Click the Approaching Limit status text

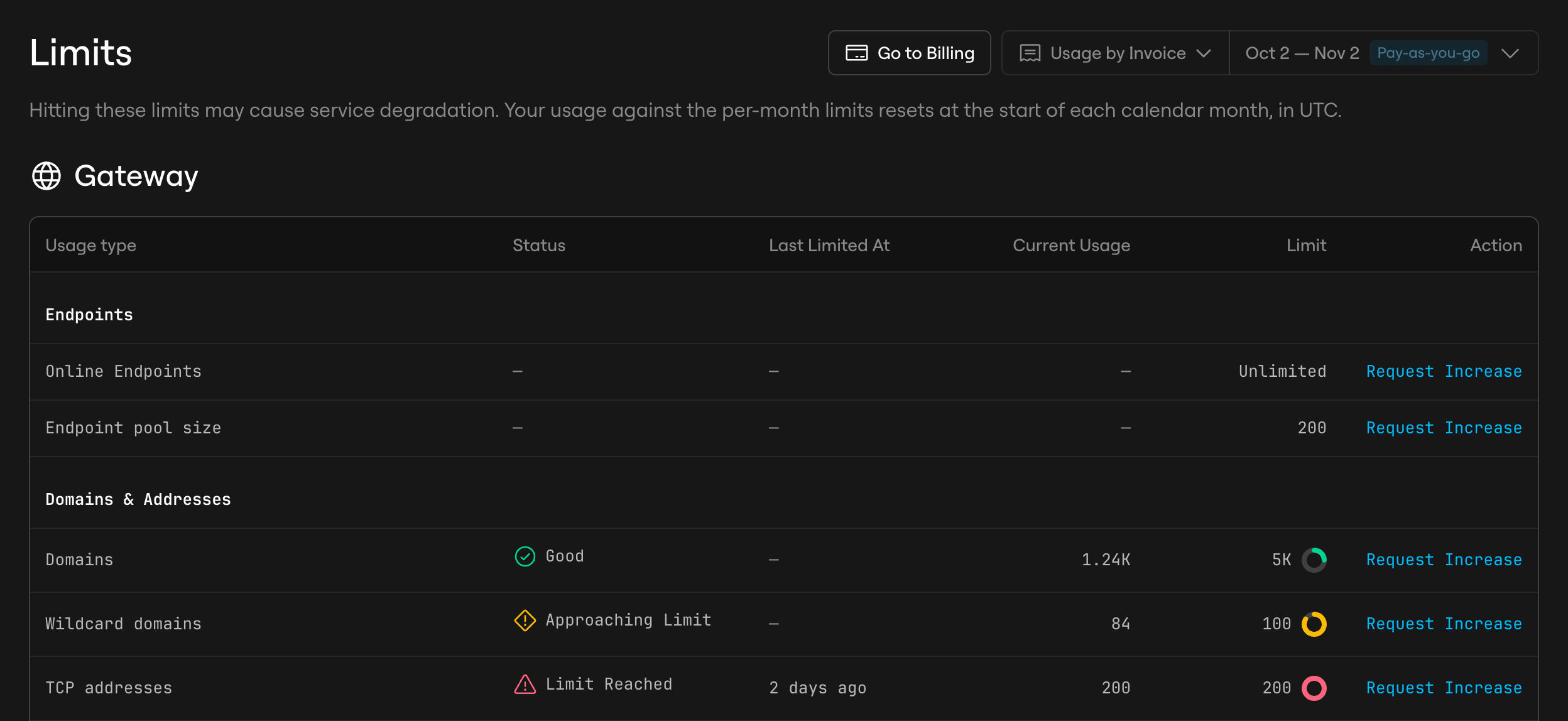pos(628,620)
